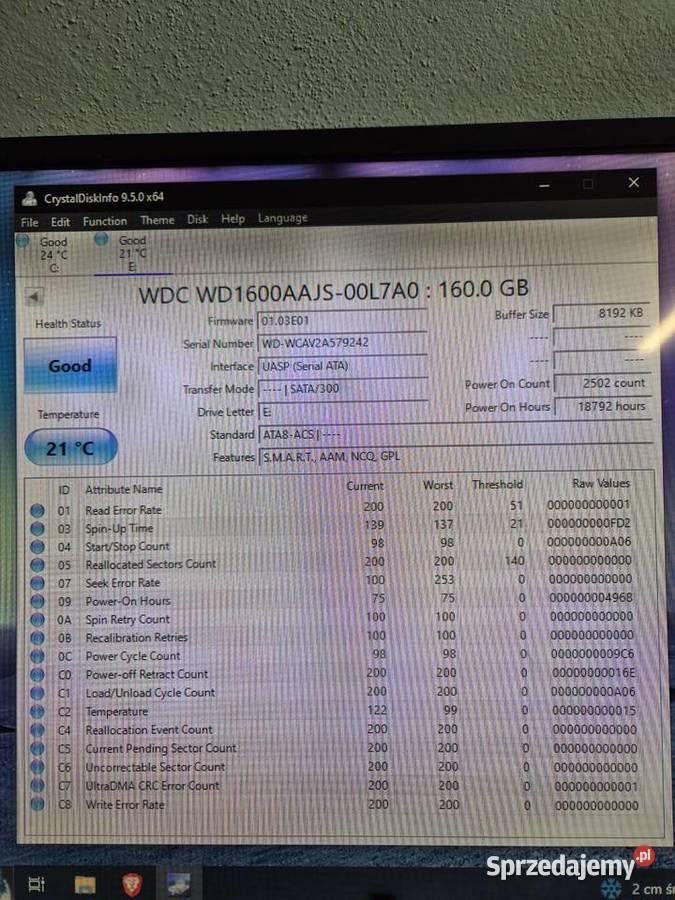Click the status dot for UltraDMA CRC Error Count
The height and width of the screenshot is (900, 675).
pyautogui.click(x=37, y=785)
